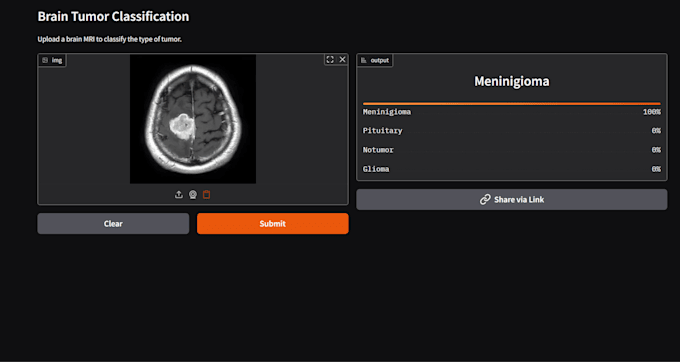Viewport: 680px width, 362px height.
Task: Click the brain MRI image
Action: [193, 119]
